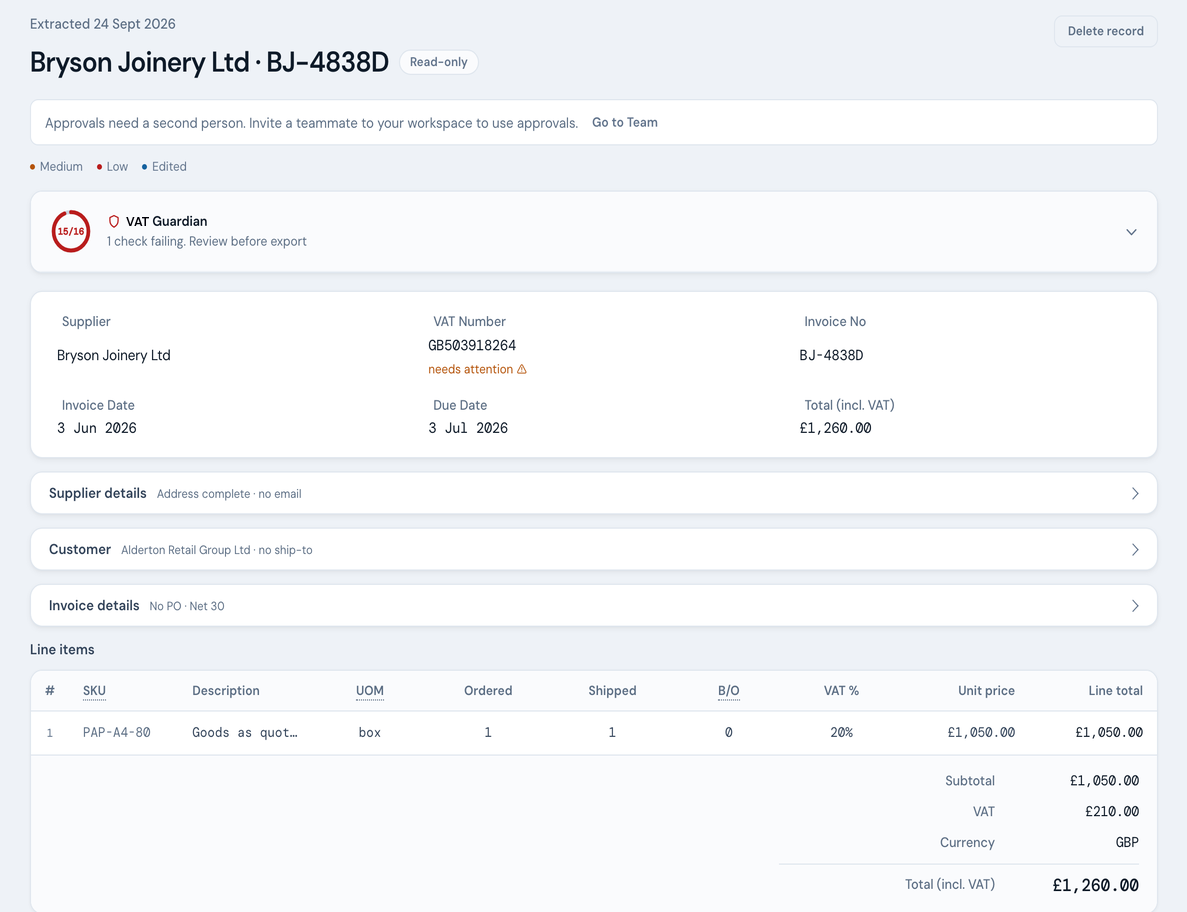The width and height of the screenshot is (1187, 912).
Task: Click the VAT Number value GB503918264
Action: coord(472,345)
